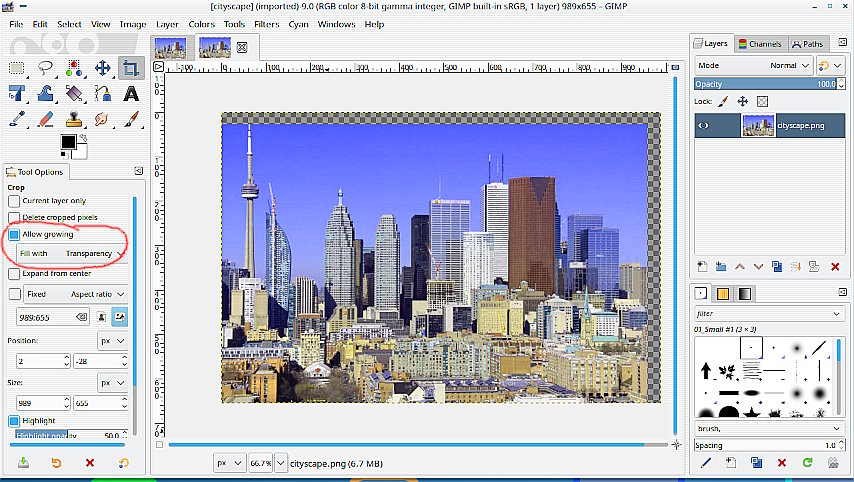Create a new layer in Layers panel
This screenshot has height=482, width=854.
pyautogui.click(x=703, y=266)
